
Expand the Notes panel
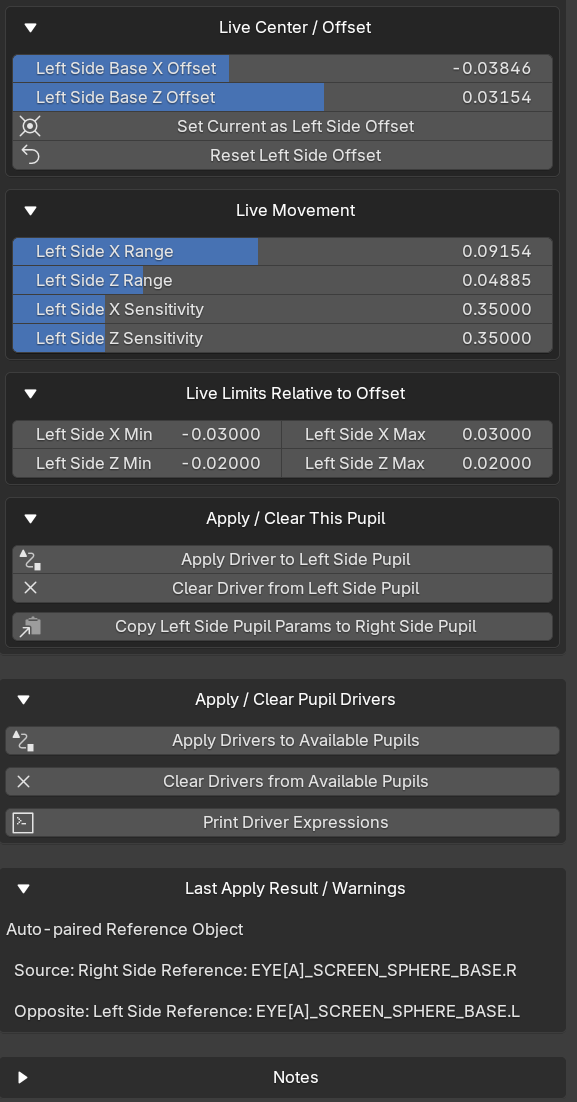click(x=23, y=1077)
